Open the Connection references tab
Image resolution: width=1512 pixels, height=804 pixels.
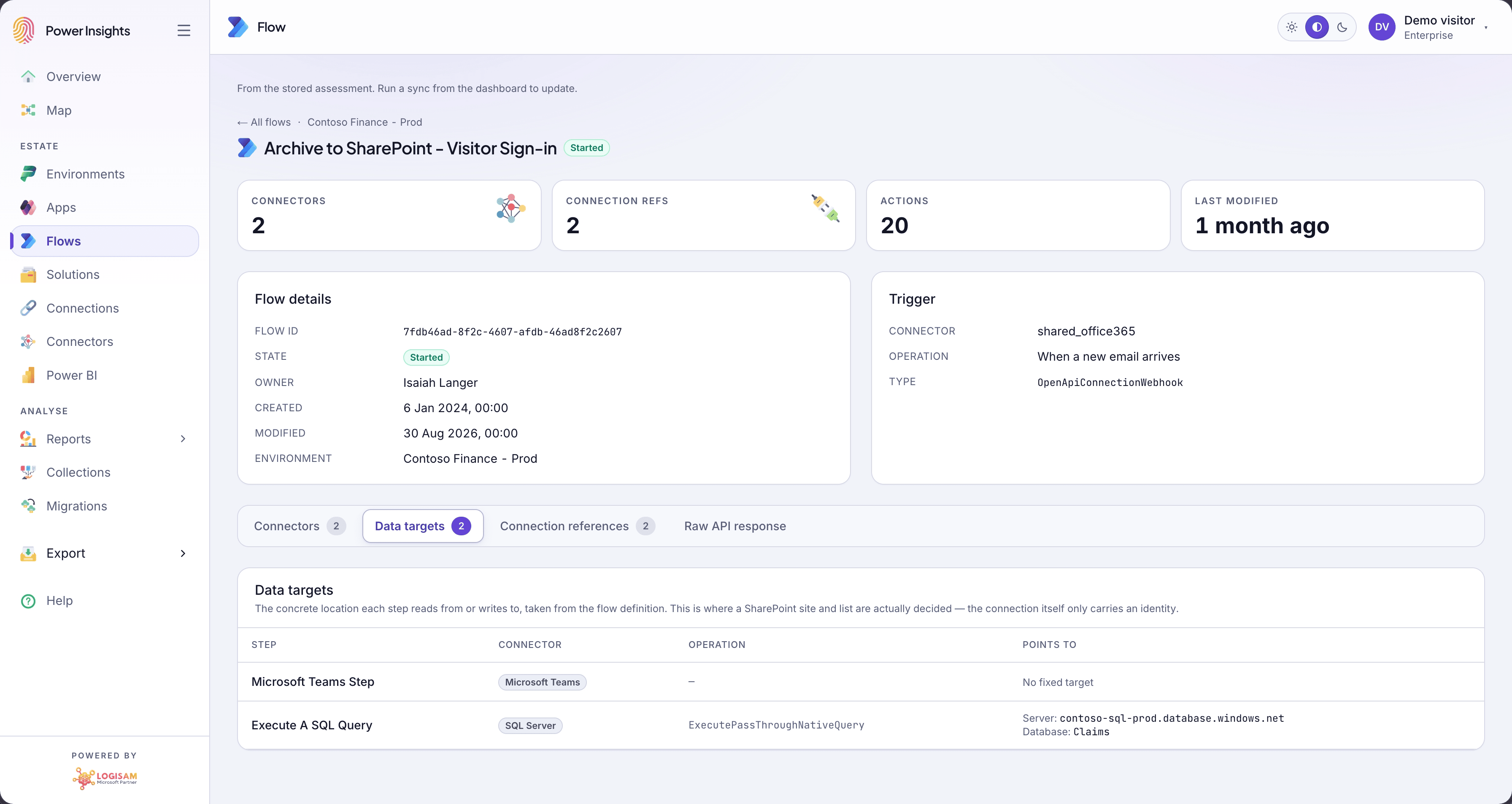[577, 526]
